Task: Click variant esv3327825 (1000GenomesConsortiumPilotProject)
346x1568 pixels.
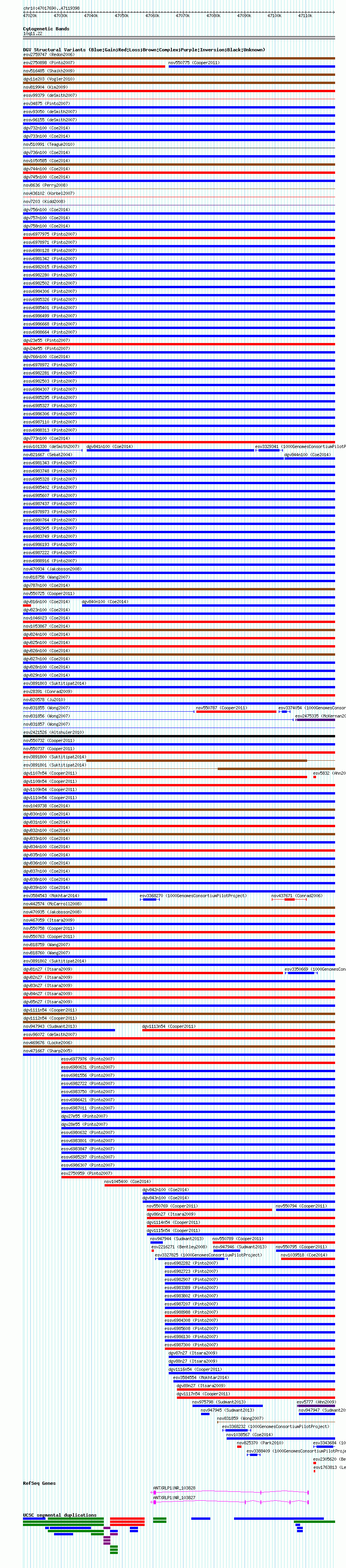Action: [208, 1255]
